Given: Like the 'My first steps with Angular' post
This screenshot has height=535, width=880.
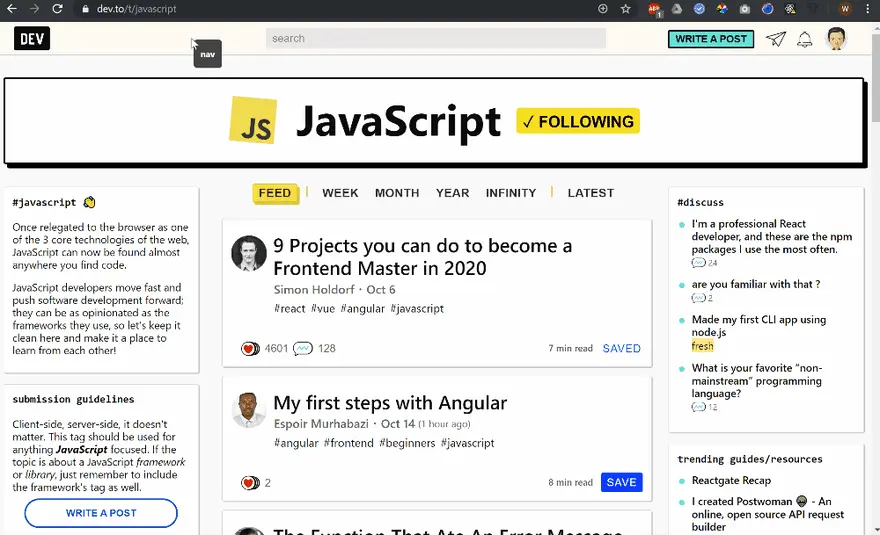Looking at the screenshot, I should click(250, 483).
